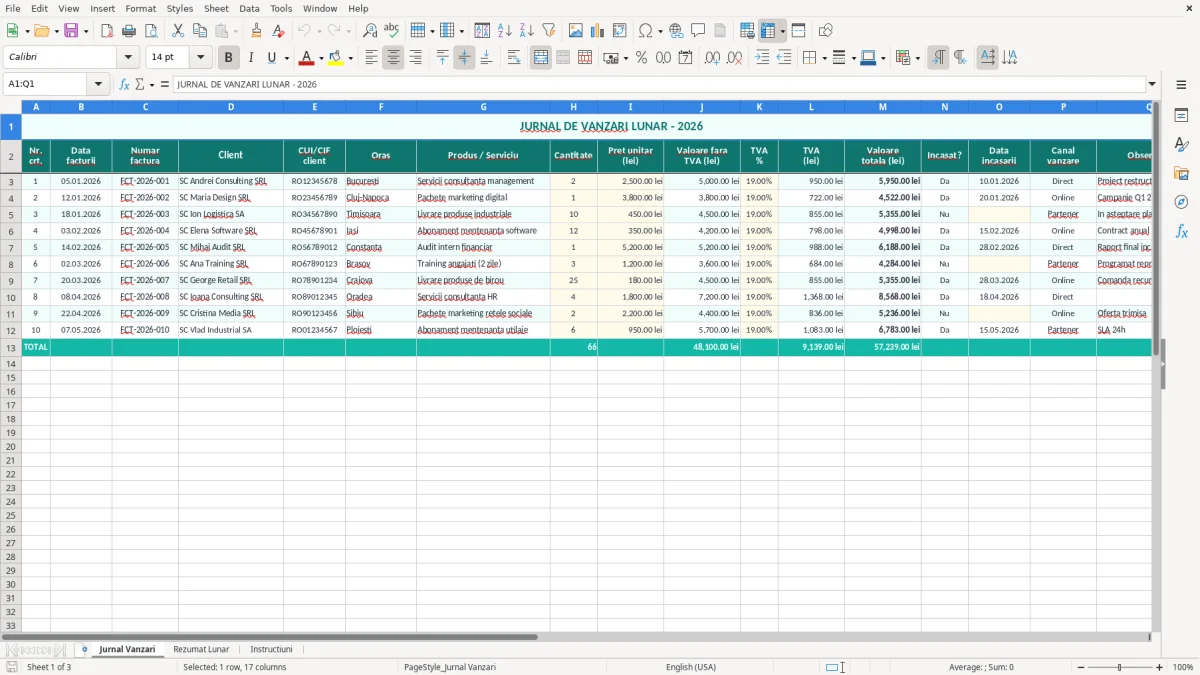1200x675 pixels.
Task: Clear direct formatting
Action: [x=278, y=31]
